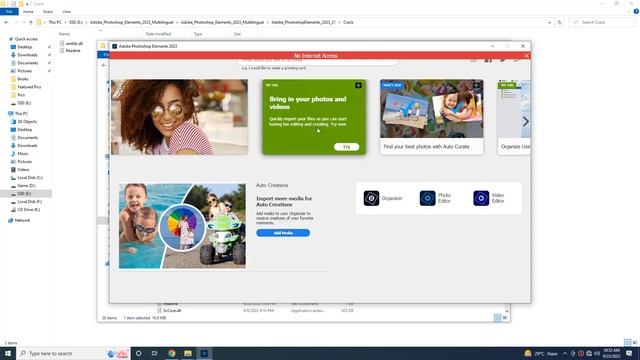This screenshot has height=360, width=640.
Task: Open Downloads under Quick access
Action: (x=27, y=55)
